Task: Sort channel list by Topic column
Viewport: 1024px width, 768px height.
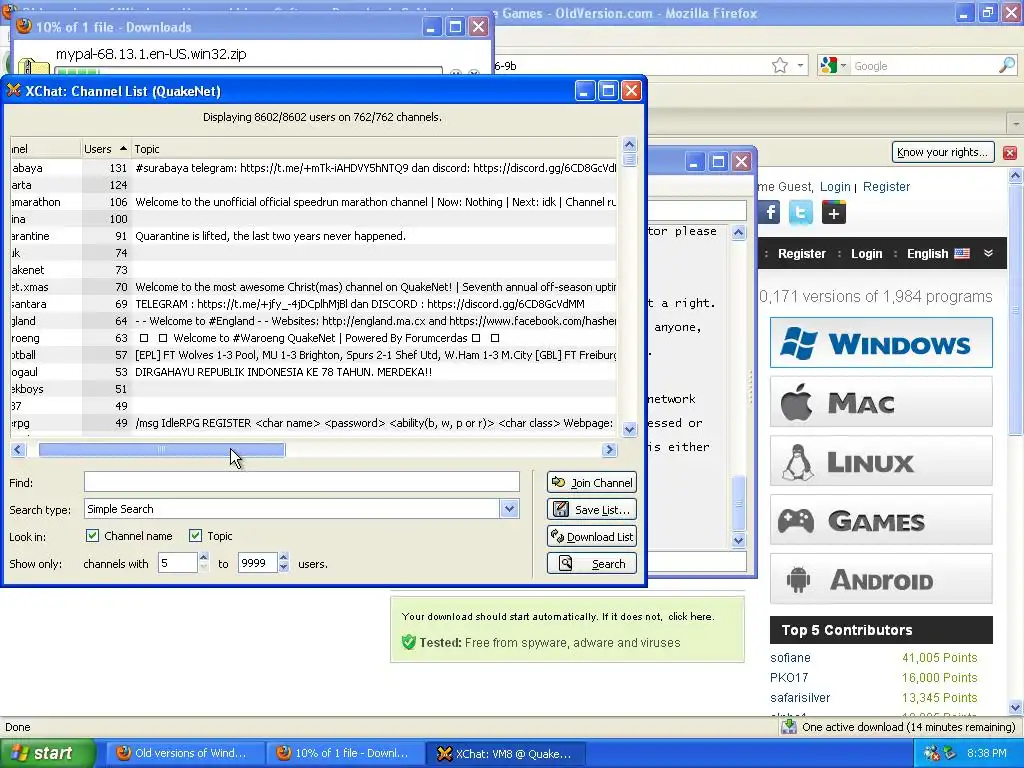Action: pyautogui.click(x=374, y=149)
